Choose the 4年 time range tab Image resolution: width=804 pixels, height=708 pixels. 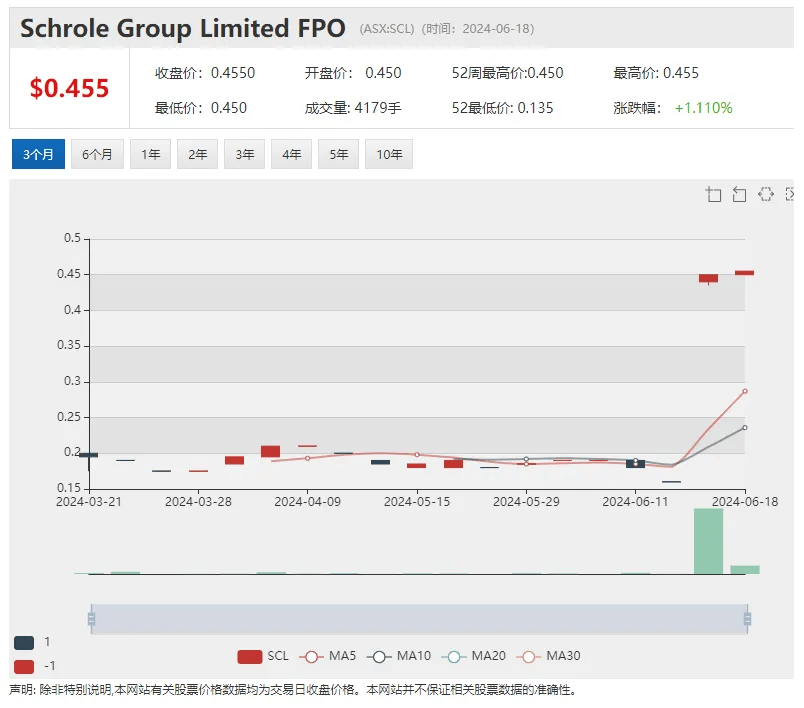(291, 154)
